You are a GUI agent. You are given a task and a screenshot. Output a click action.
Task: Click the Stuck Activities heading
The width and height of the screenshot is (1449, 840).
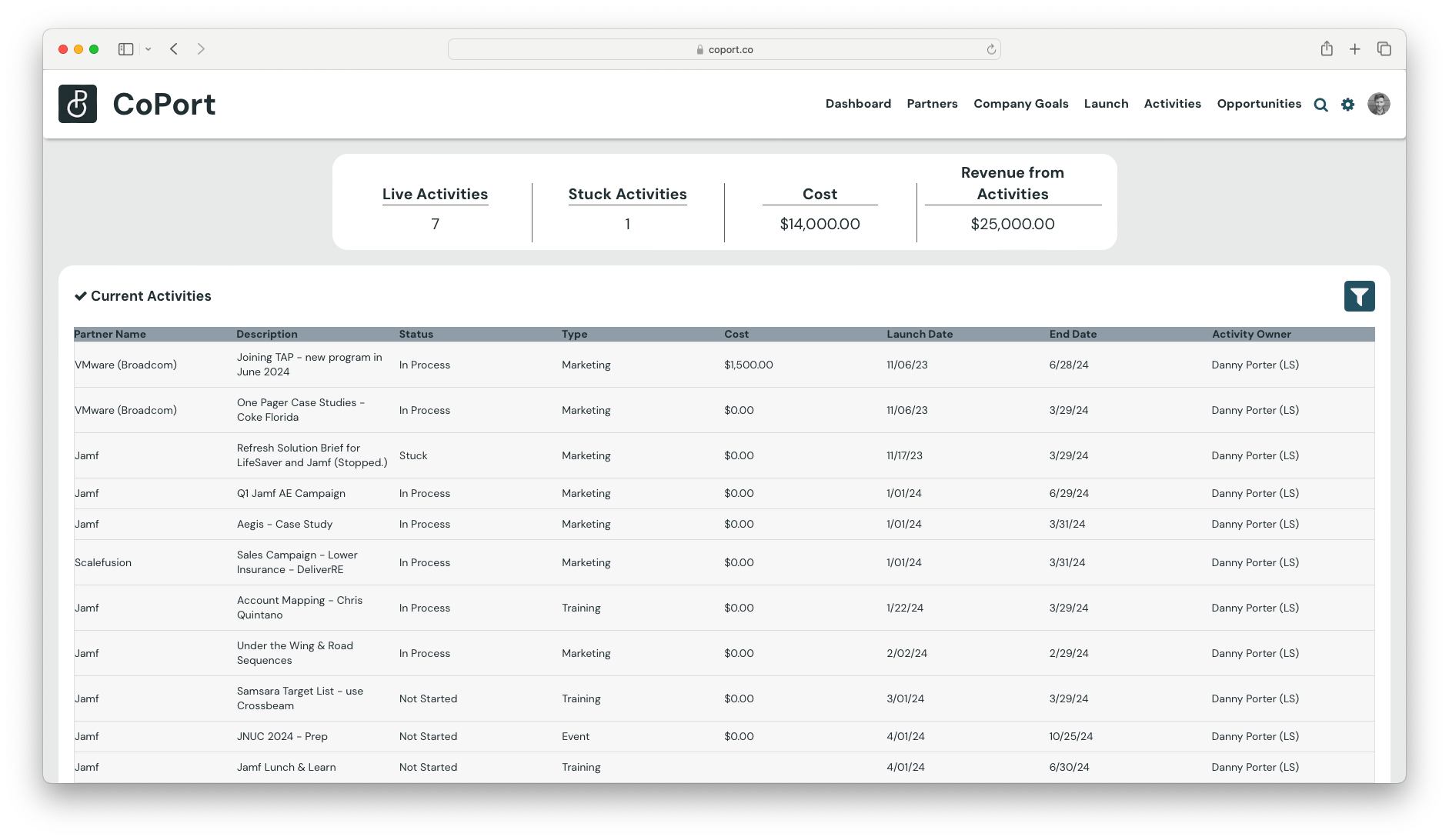(627, 195)
